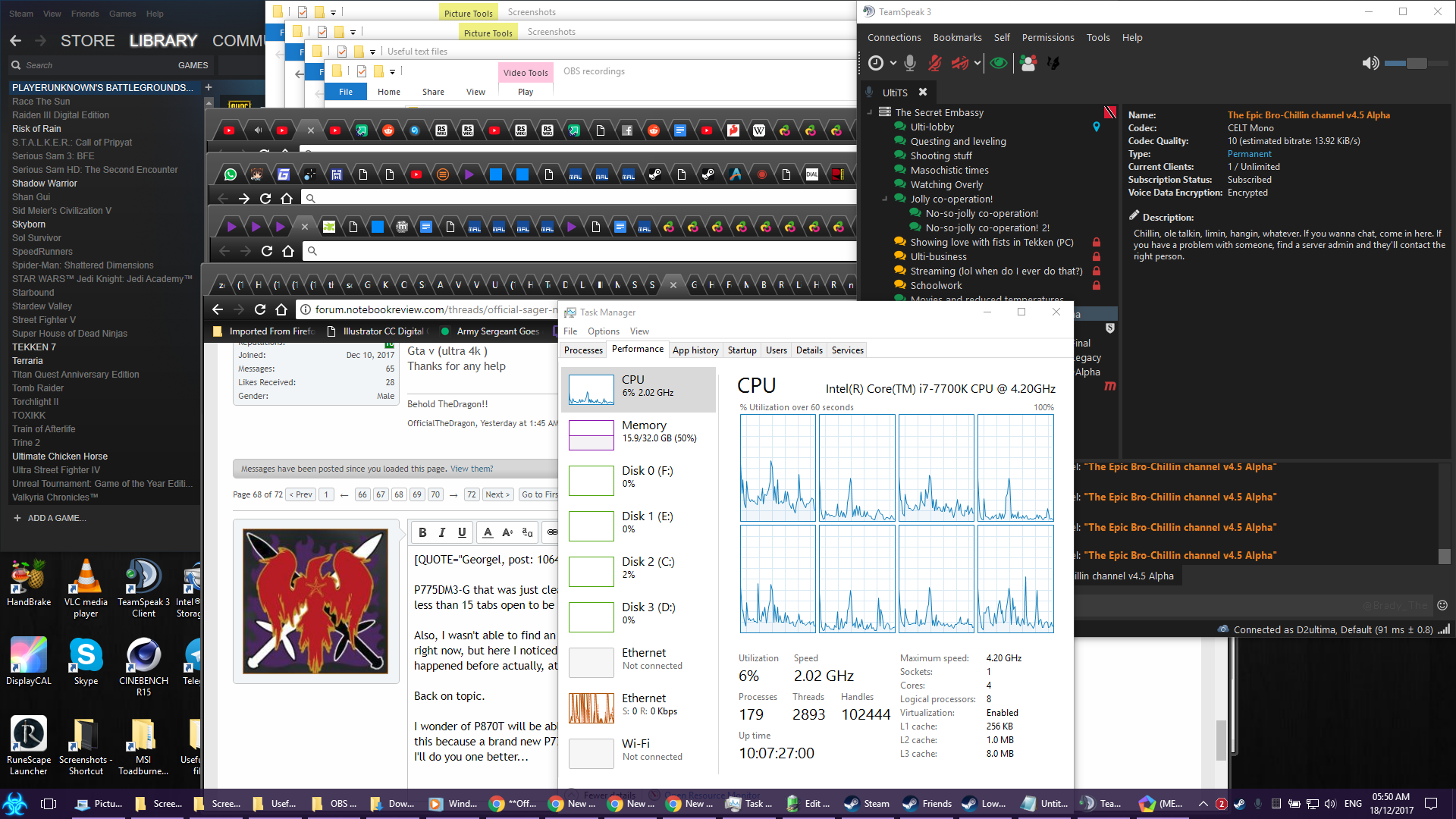This screenshot has width=1456, height=819.
Task: Click < Prev pagination button
Action: [301, 494]
